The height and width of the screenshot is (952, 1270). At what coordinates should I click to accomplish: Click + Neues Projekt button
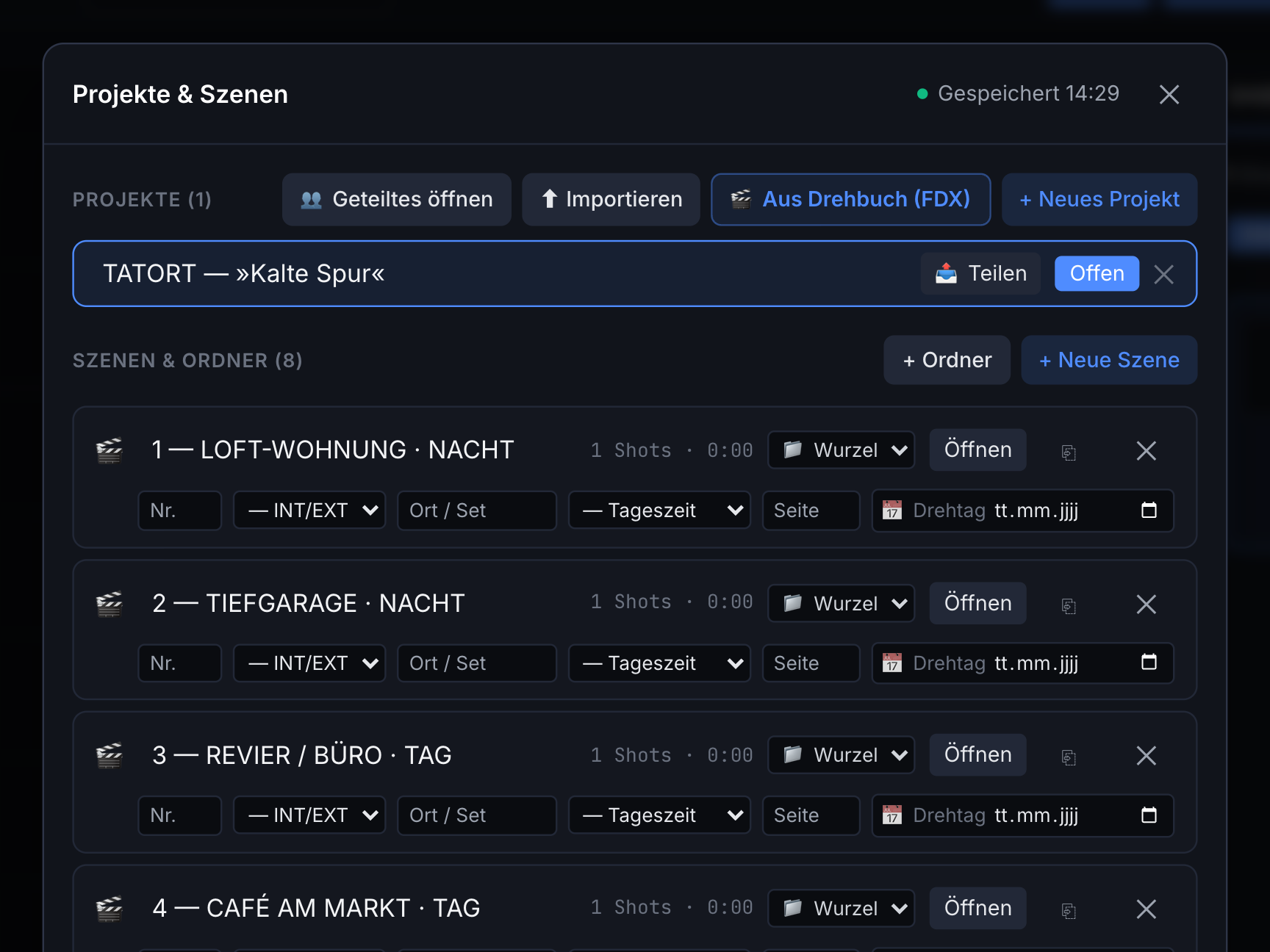(x=1099, y=199)
